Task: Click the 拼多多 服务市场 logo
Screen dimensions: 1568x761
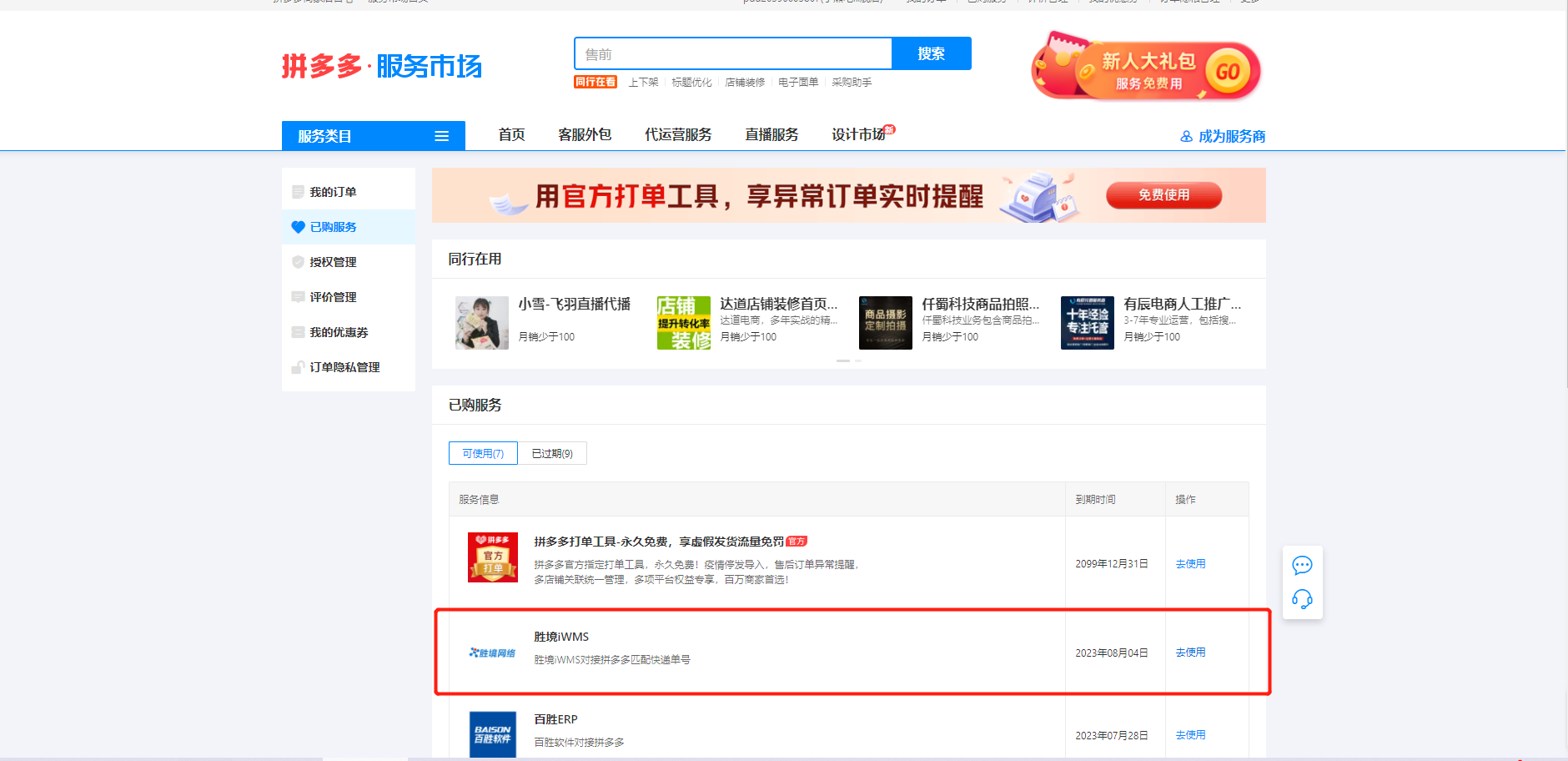Action: 382,66
